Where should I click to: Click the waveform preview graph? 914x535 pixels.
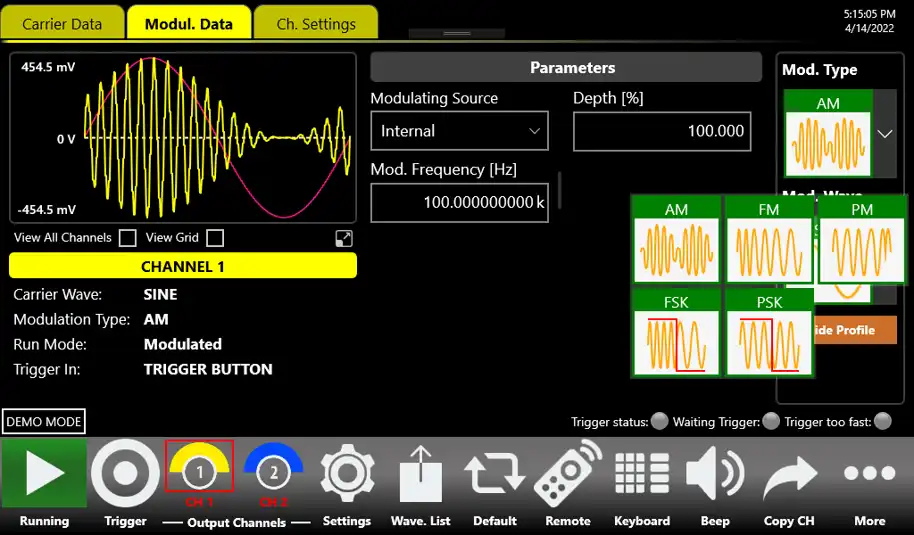[x=182, y=138]
